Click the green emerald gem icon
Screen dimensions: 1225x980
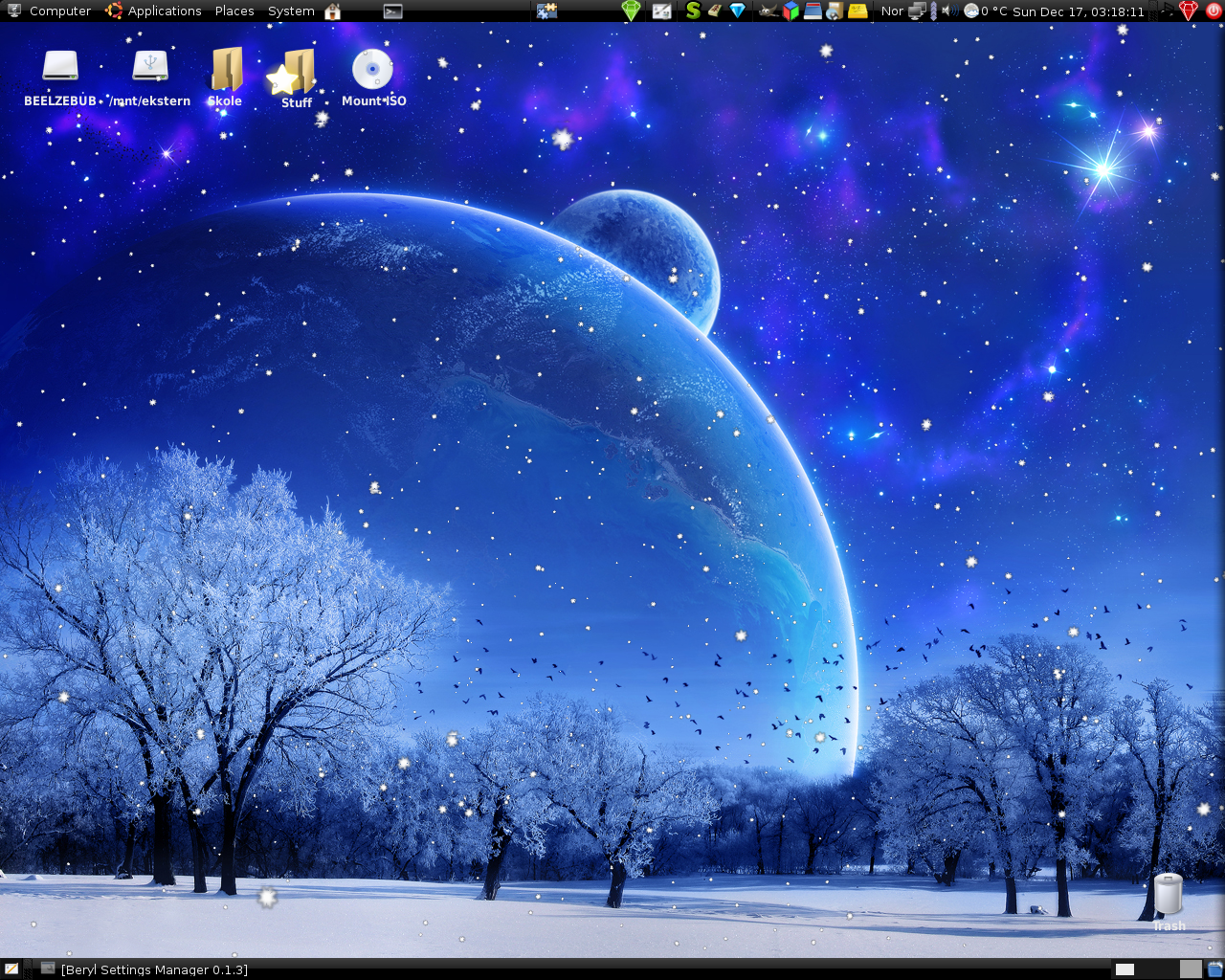click(631, 11)
